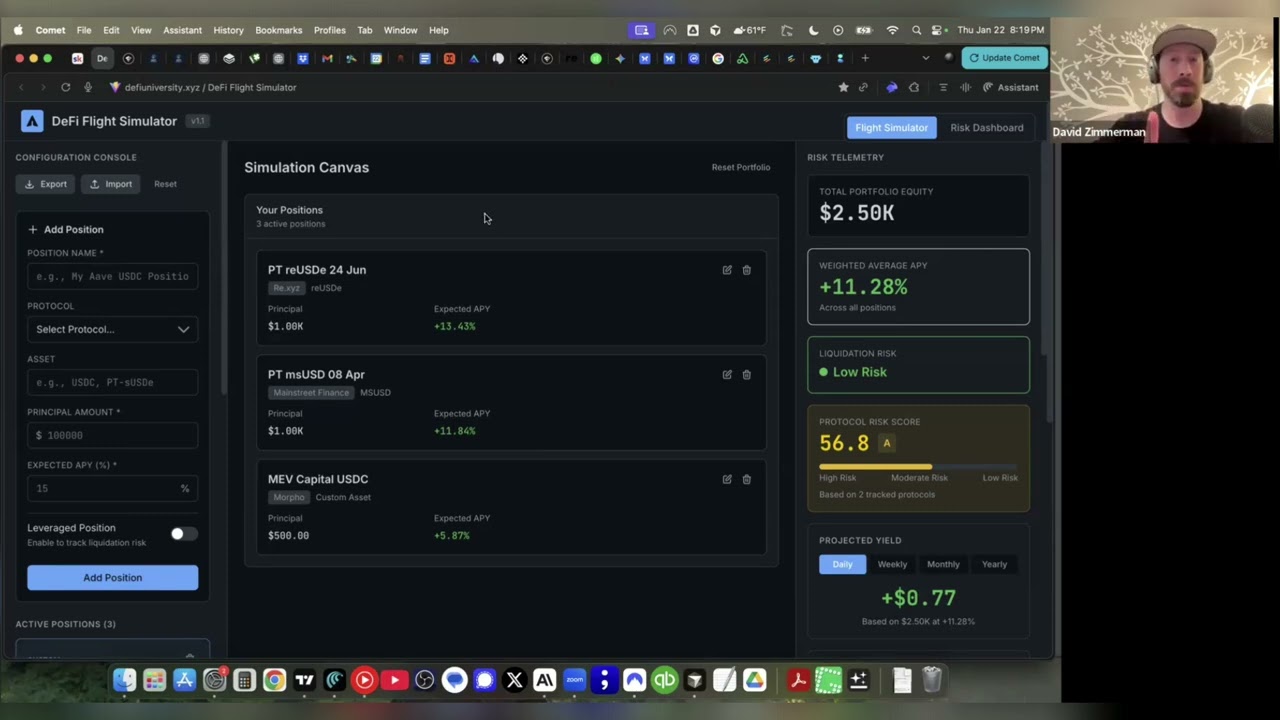Open the Trash in the dock
Screen dimensions: 1280x720
tap(931, 681)
